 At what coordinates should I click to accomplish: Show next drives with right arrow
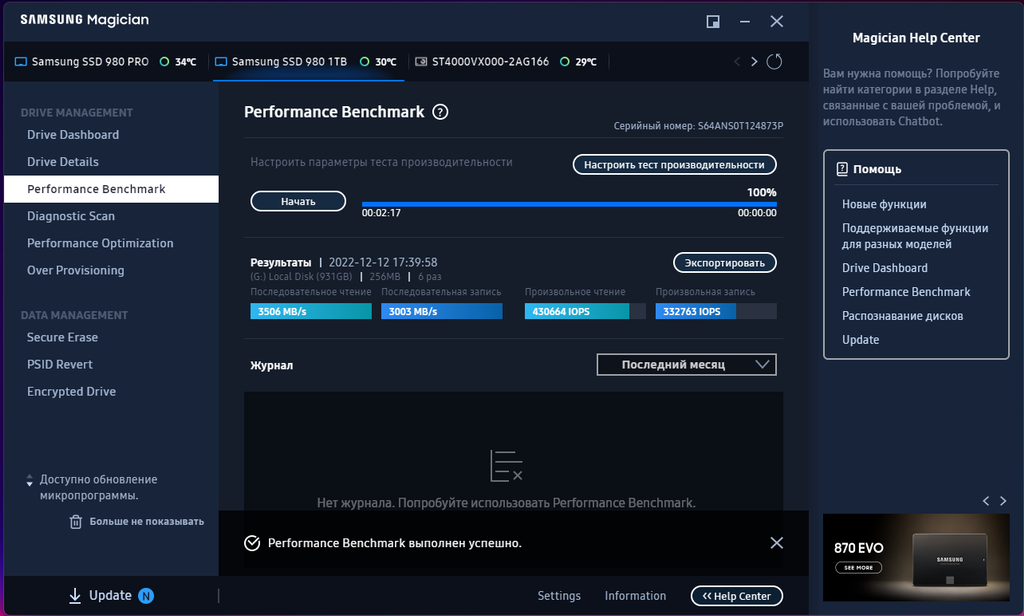click(x=754, y=61)
